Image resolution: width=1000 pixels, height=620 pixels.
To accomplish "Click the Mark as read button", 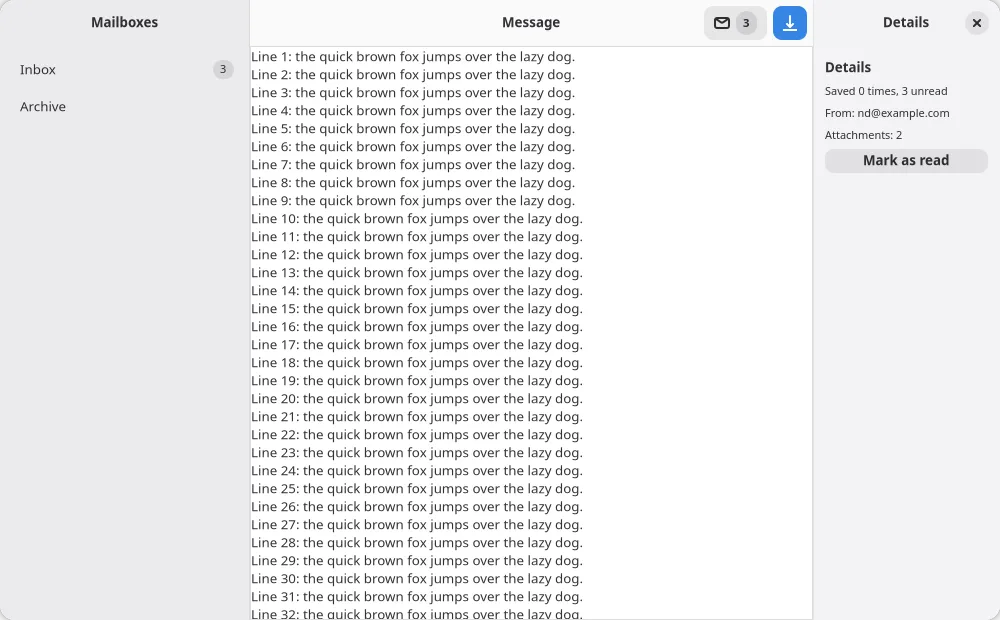I will click(x=906, y=161).
